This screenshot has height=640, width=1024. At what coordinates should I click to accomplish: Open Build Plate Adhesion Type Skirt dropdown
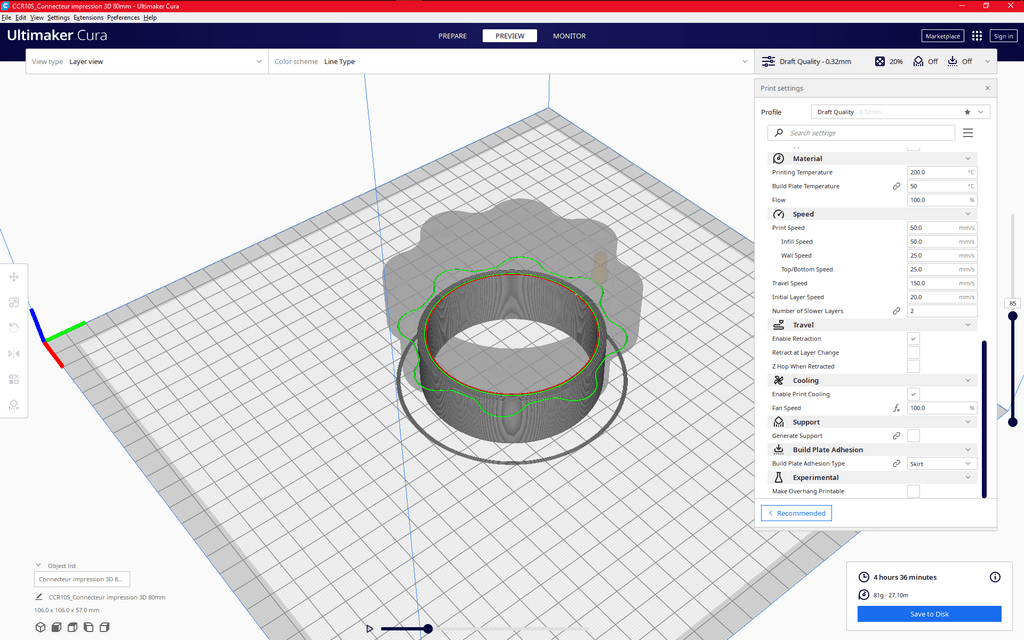tap(942, 464)
